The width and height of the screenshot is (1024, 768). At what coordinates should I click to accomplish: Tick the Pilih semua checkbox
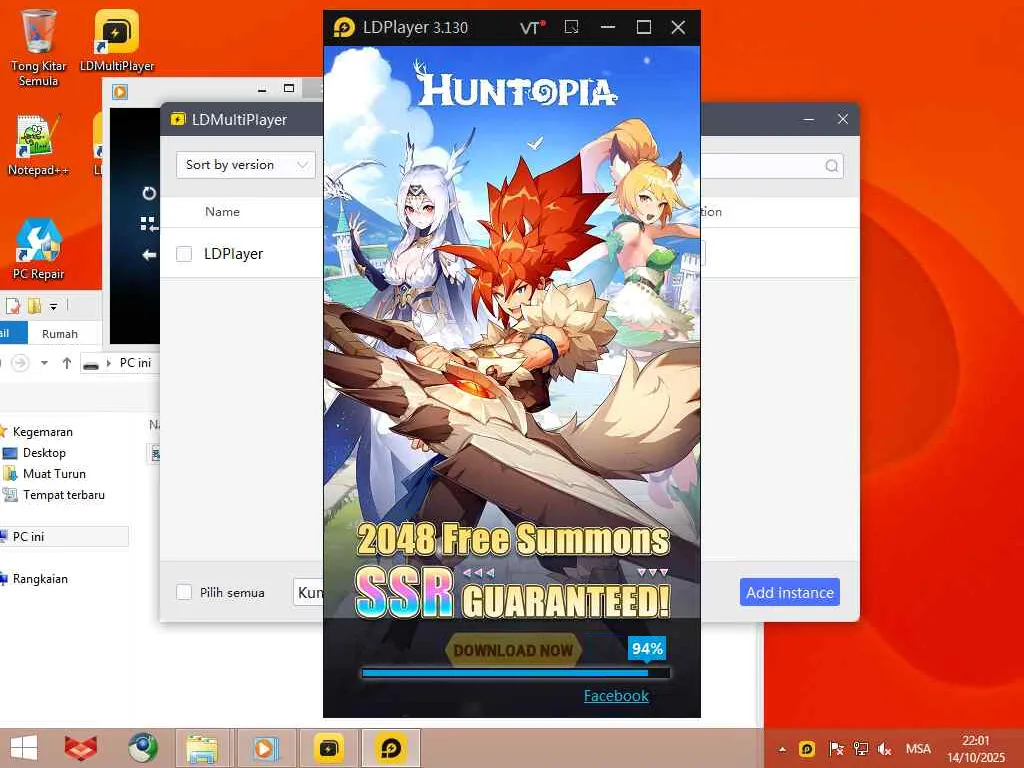point(184,592)
